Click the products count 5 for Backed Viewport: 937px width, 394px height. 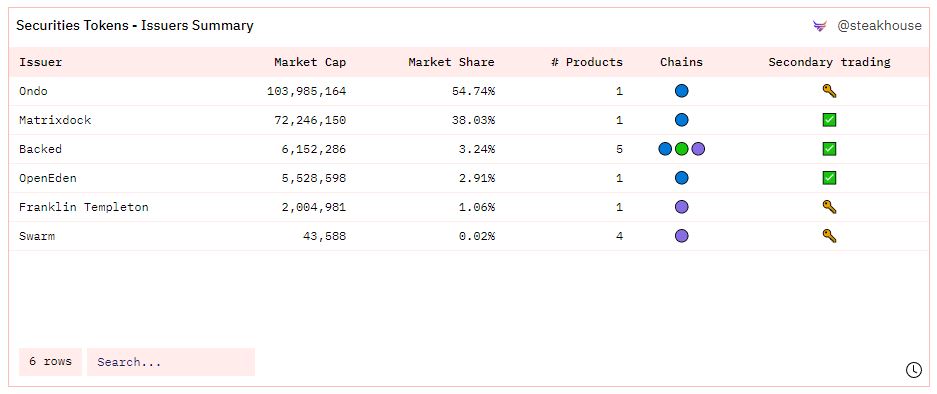pos(619,149)
